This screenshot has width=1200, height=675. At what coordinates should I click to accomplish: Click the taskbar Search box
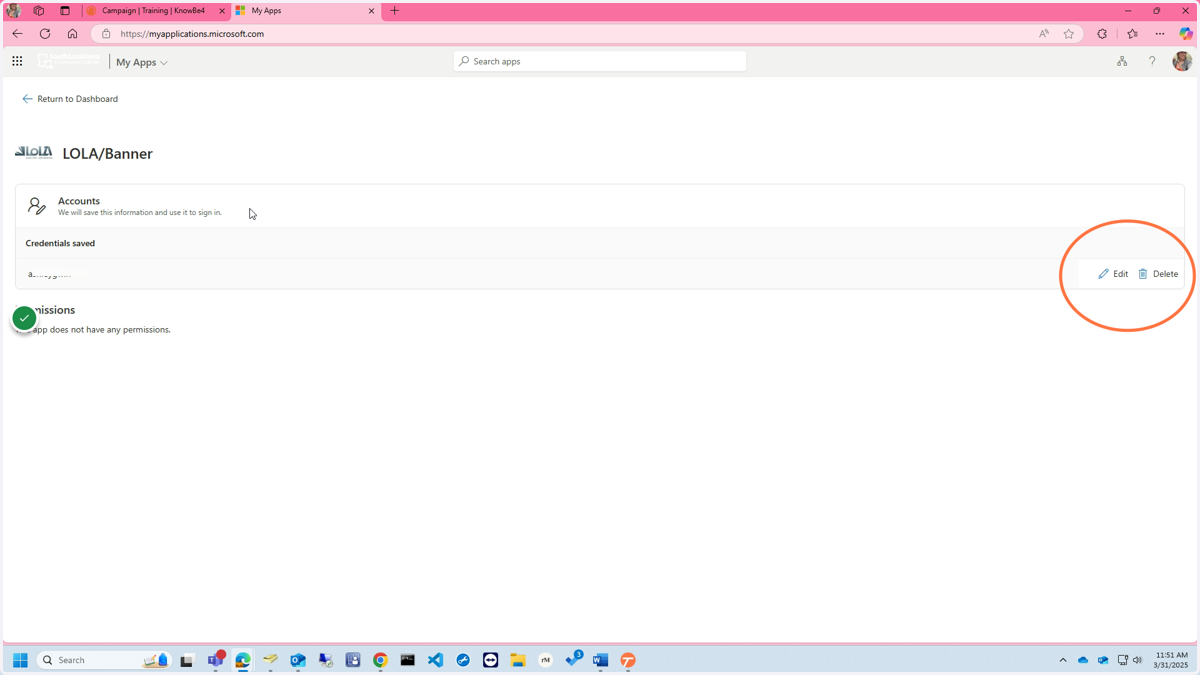pyautogui.click(x=104, y=660)
